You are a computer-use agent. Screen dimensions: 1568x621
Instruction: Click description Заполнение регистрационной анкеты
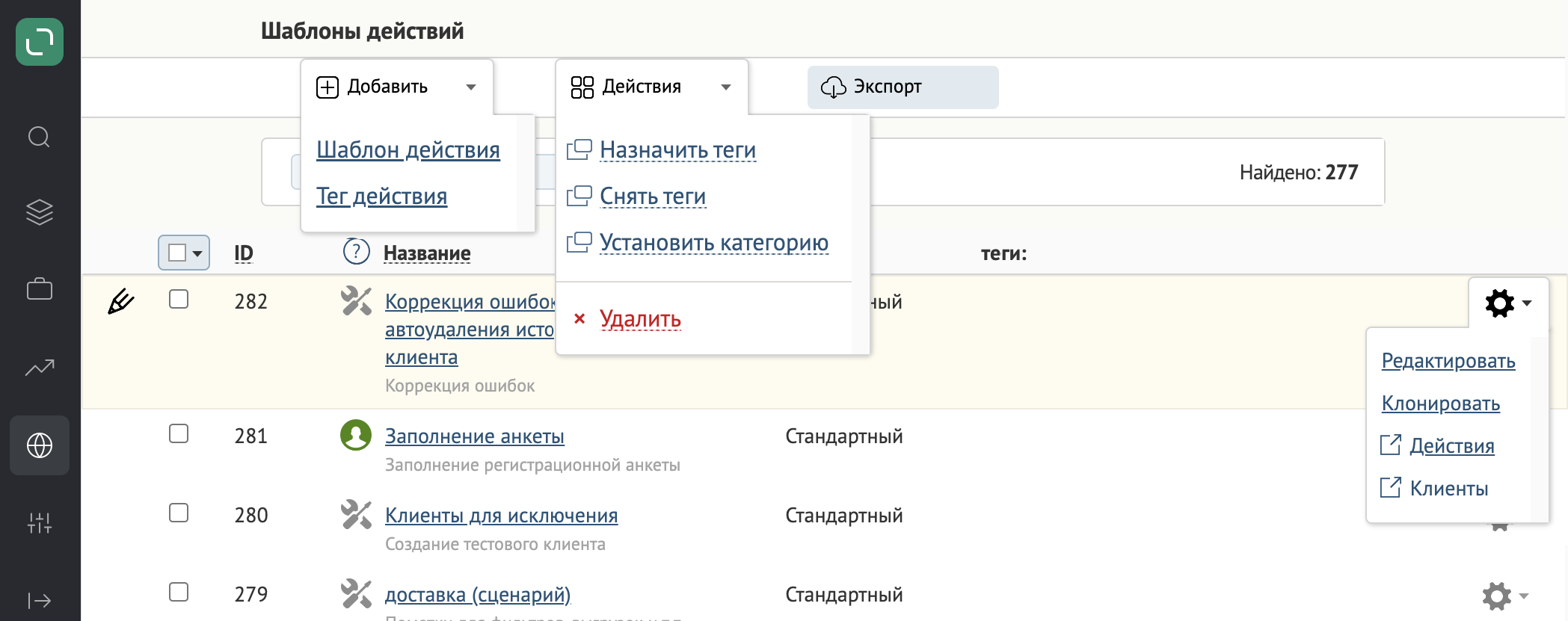(x=532, y=465)
